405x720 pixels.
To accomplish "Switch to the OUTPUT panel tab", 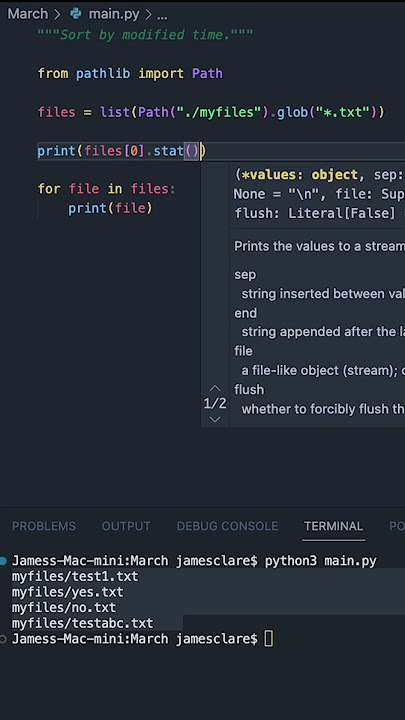I will [x=126, y=526].
